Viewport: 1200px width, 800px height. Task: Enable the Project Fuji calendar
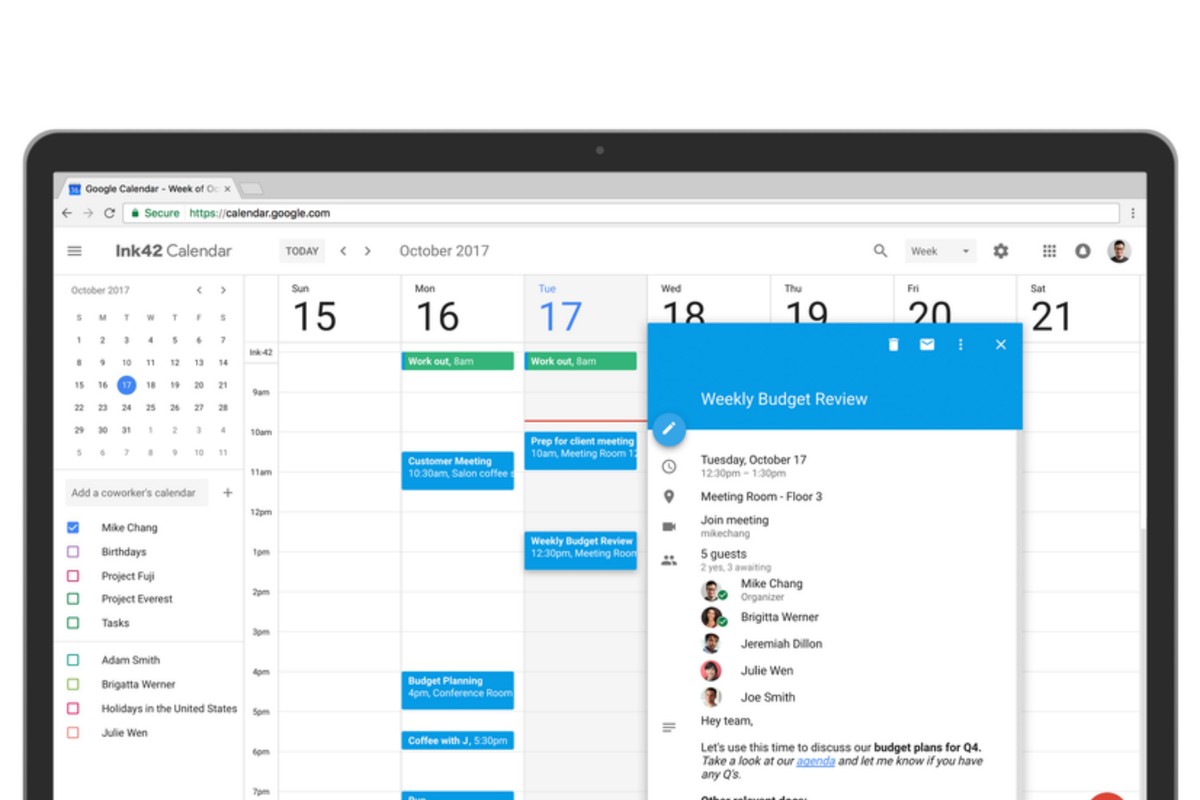point(73,576)
